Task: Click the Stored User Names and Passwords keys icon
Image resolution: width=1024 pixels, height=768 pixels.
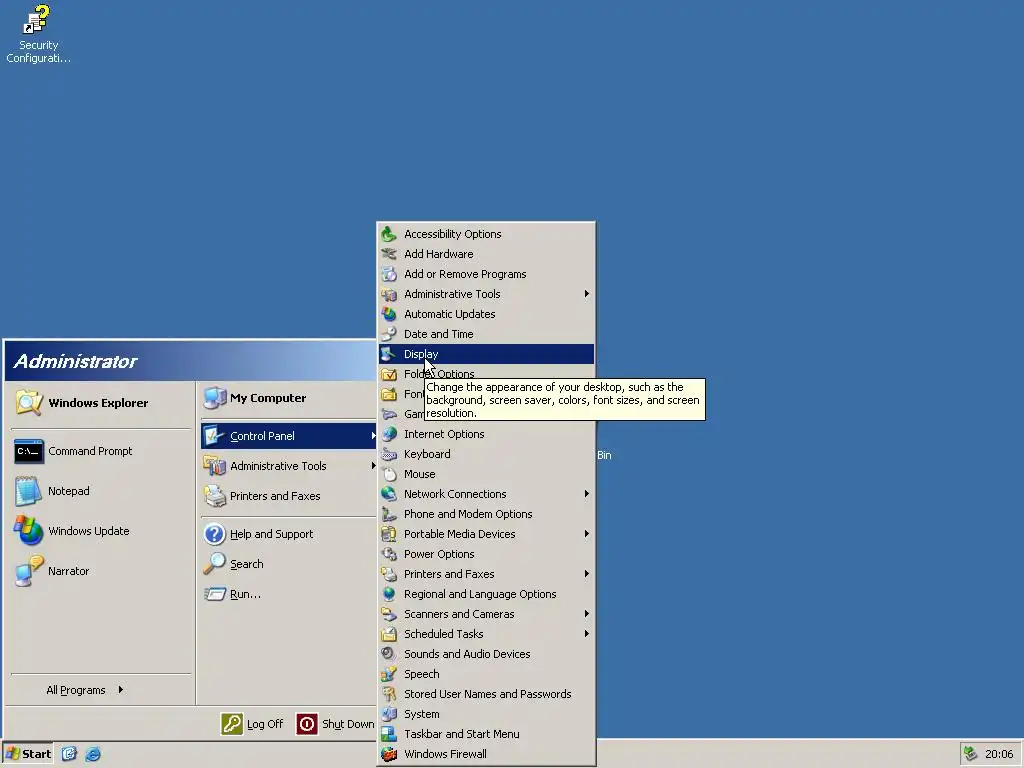Action: click(389, 694)
